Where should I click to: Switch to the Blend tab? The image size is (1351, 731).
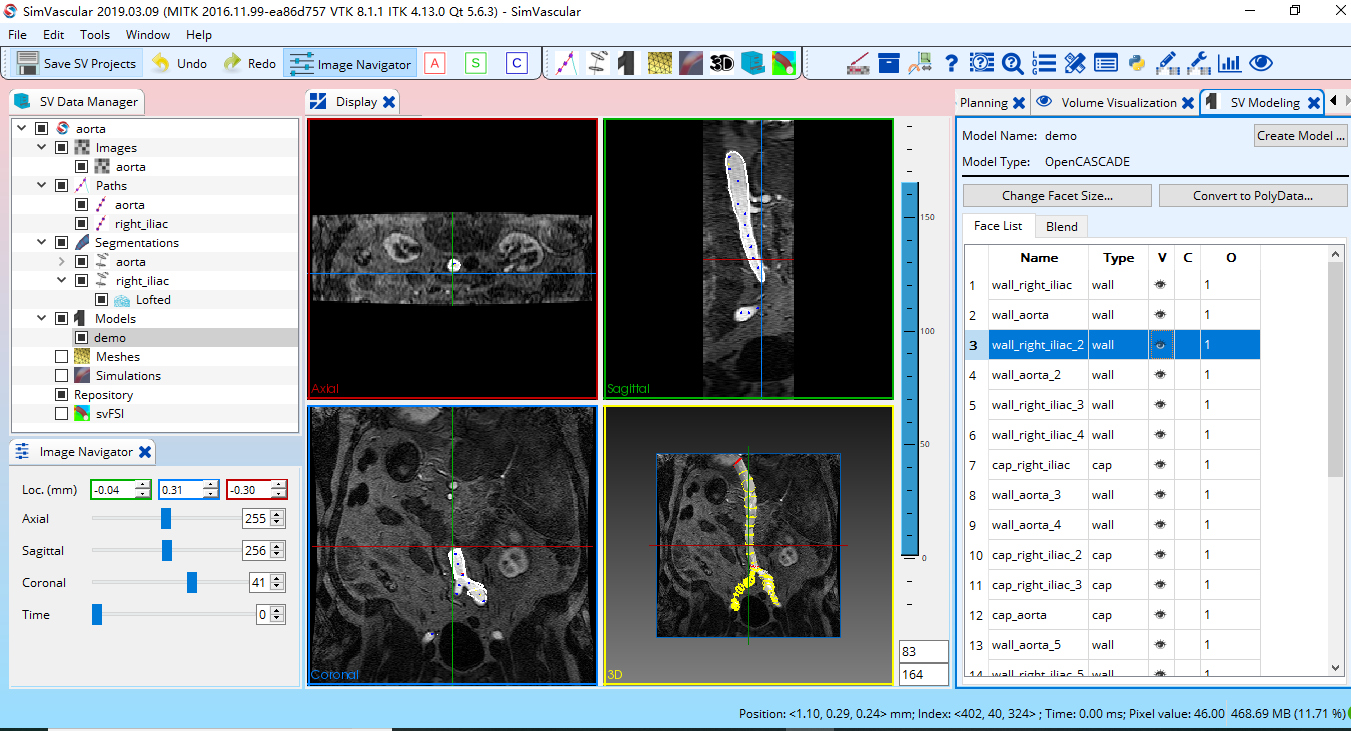1062,226
